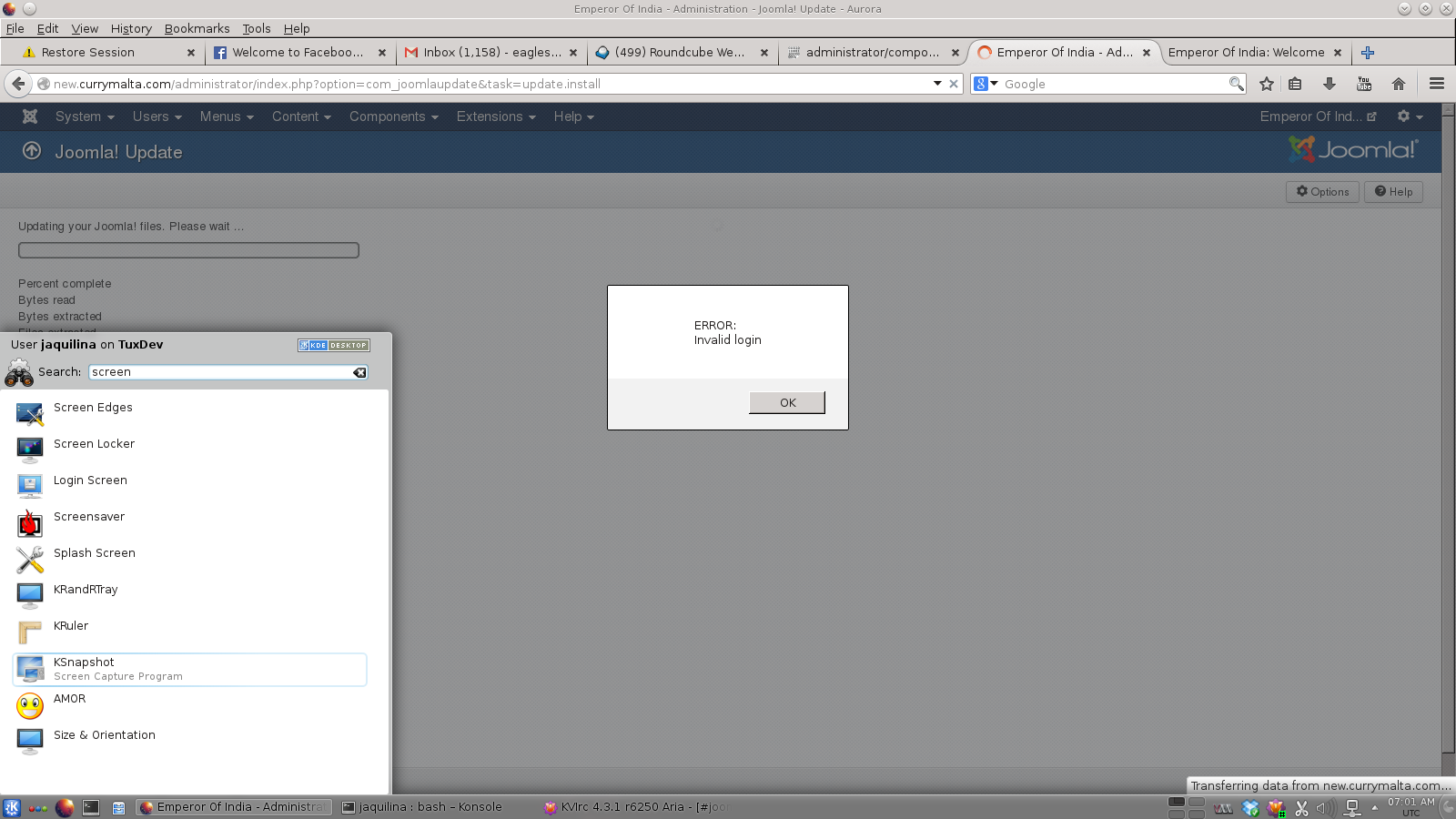Click OK in the error dialog
Screen dimensions: 1456x819
[x=787, y=402]
